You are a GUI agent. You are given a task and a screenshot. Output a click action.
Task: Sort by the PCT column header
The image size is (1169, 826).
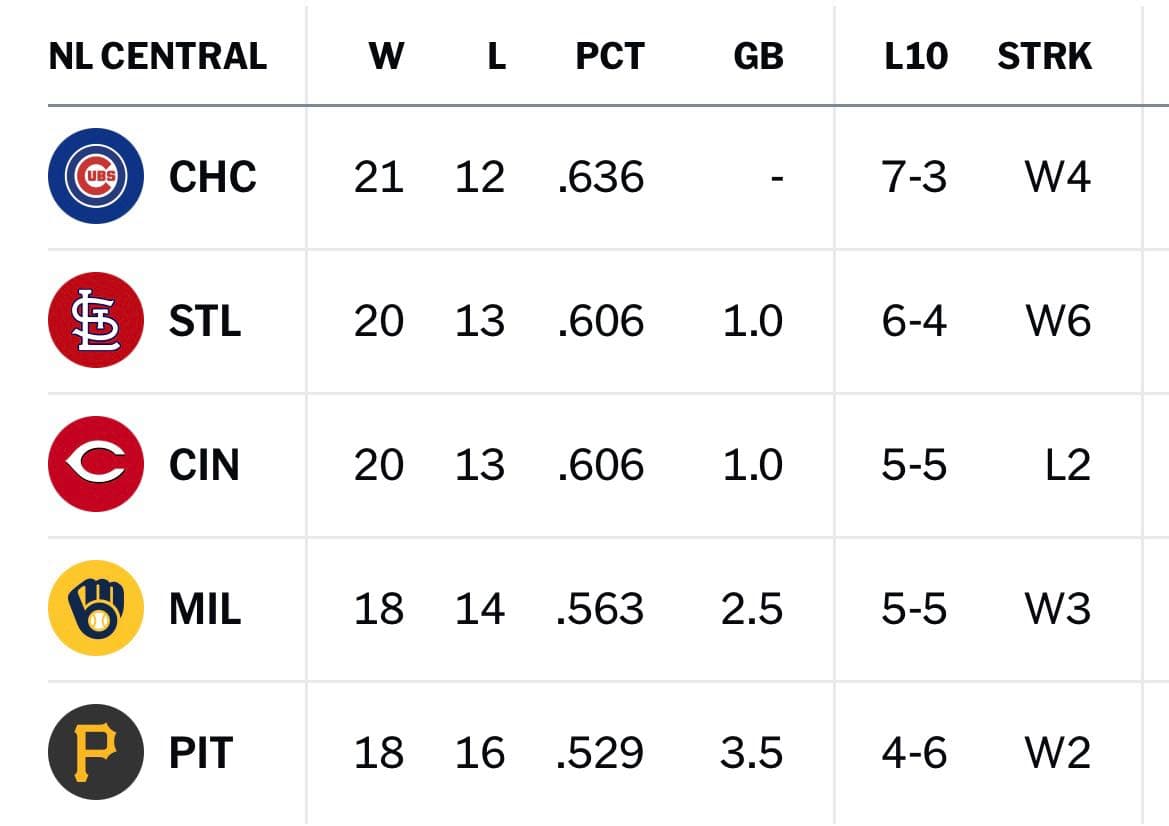tap(610, 56)
